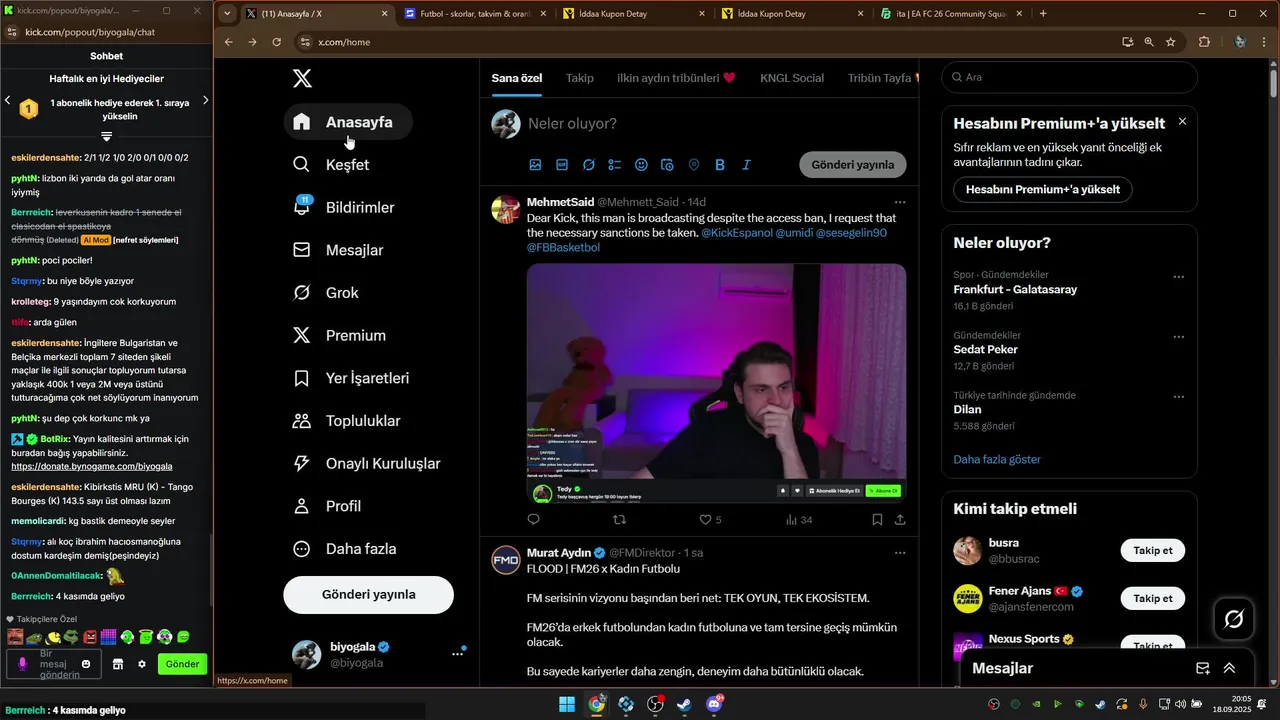Share MehmetSaid's post
Viewport: 1280px width, 720px height.
(x=900, y=520)
